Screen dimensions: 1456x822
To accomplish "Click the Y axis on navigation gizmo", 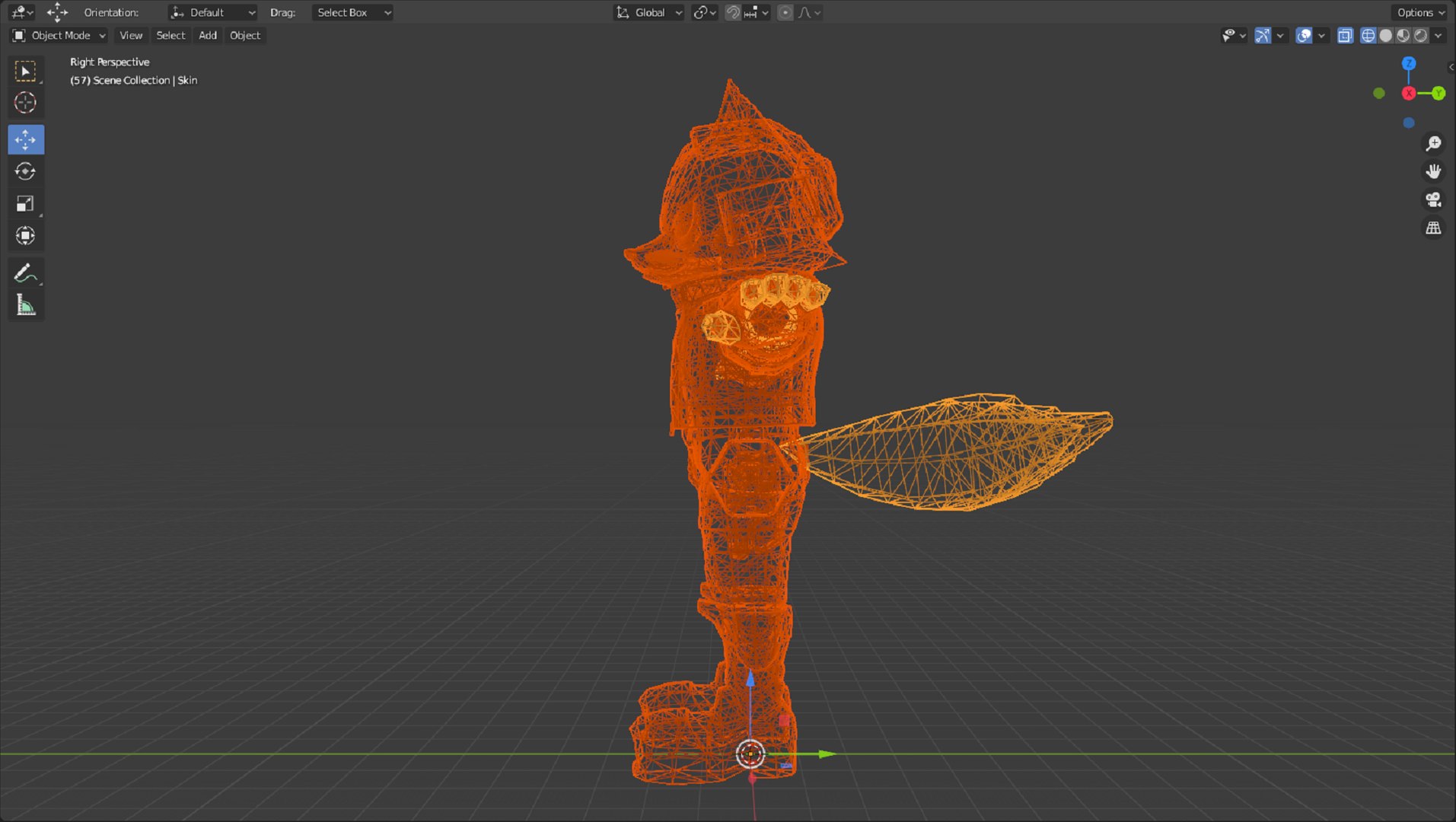I will (x=1438, y=93).
